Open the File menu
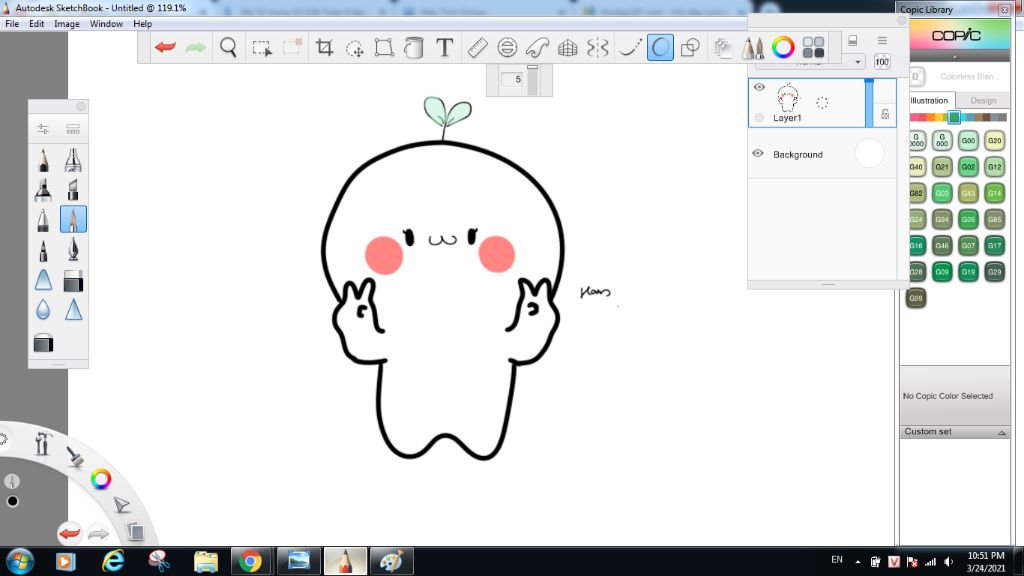1024x576 pixels. point(12,24)
